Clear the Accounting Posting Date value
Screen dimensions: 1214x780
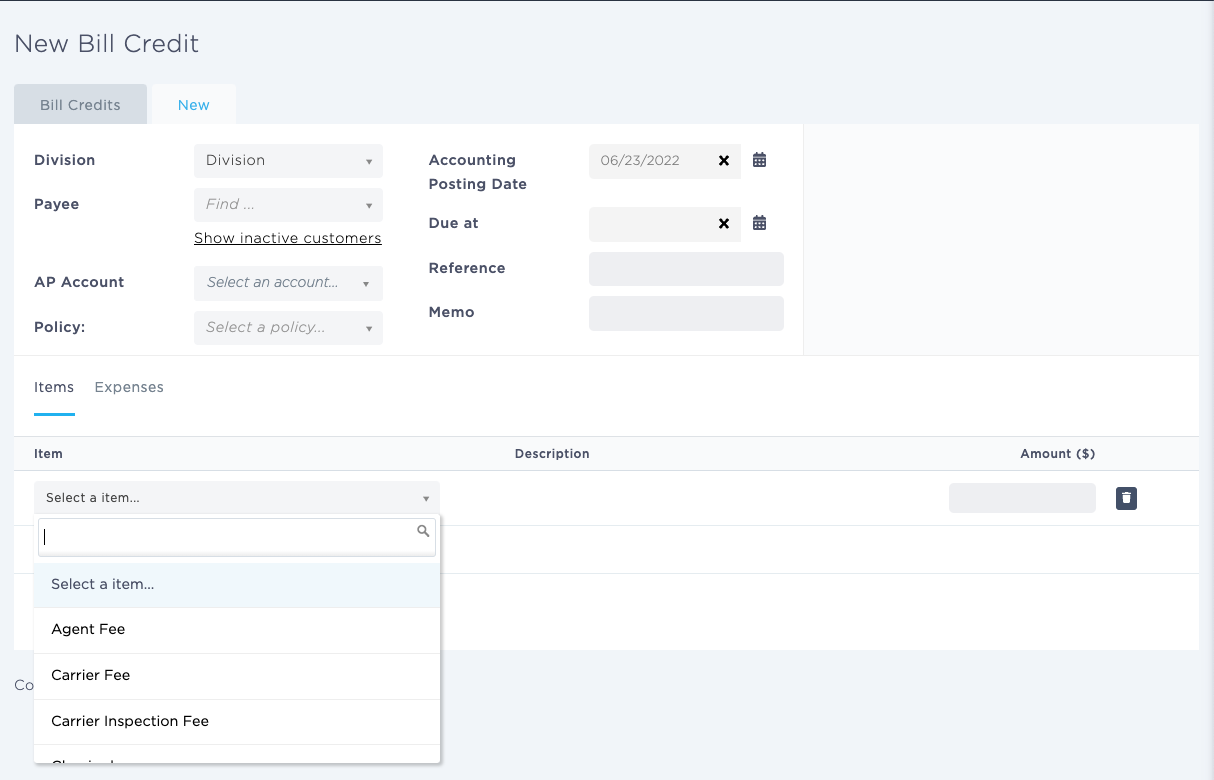(x=724, y=161)
